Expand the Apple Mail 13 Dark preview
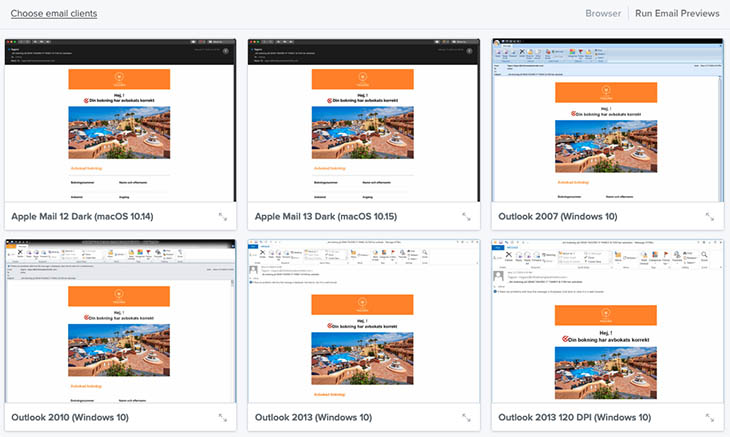730x437 pixels. pos(466,216)
